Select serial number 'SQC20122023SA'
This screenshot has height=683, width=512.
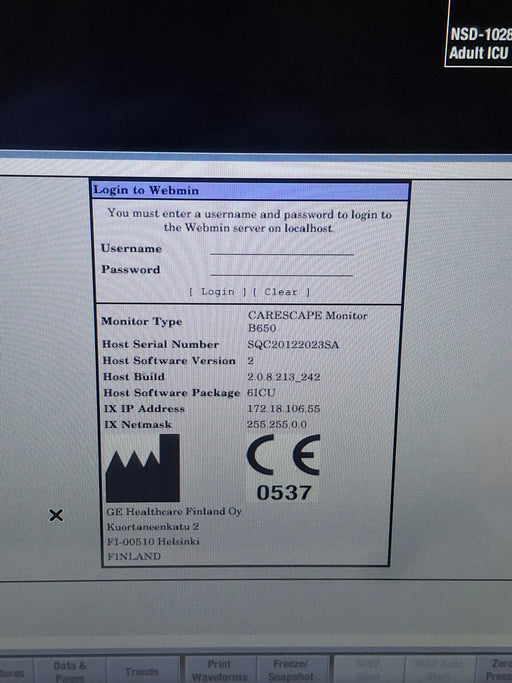tap(293, 345)
